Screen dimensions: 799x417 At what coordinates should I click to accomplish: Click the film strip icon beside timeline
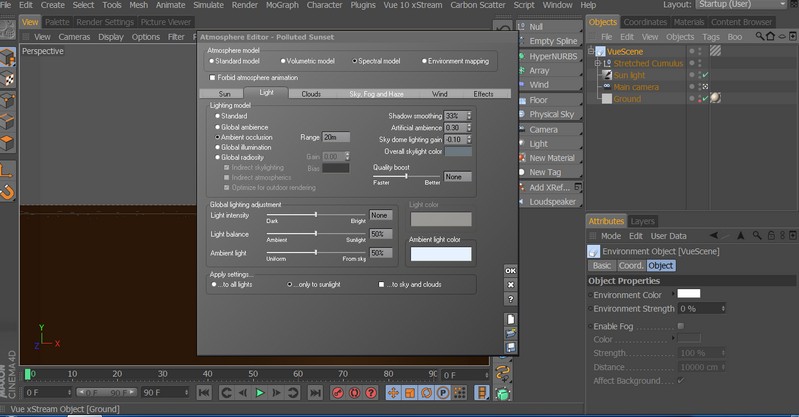point(481,393)
